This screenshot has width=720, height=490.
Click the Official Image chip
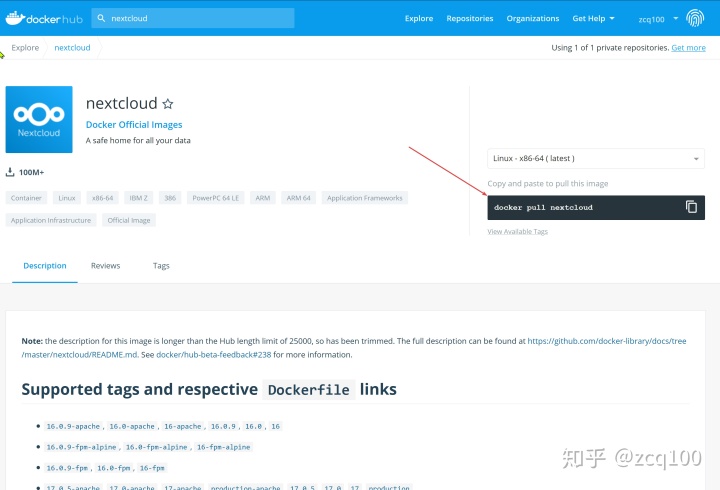129,220
